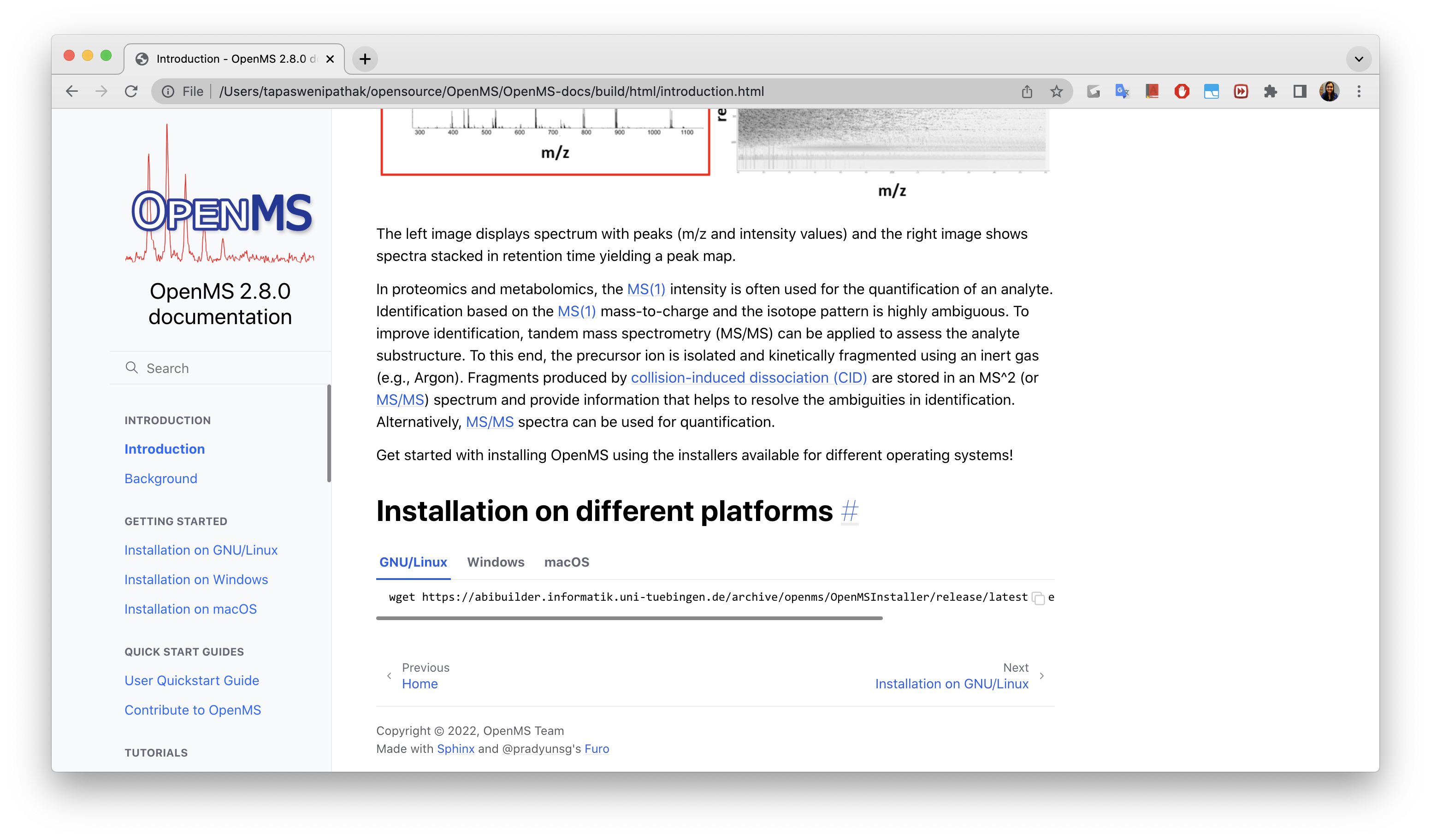Expand the tab search dropdown arrow
Image resolution: width=1431 pixels, height=840 pixels.
(x=1359, y=59)
